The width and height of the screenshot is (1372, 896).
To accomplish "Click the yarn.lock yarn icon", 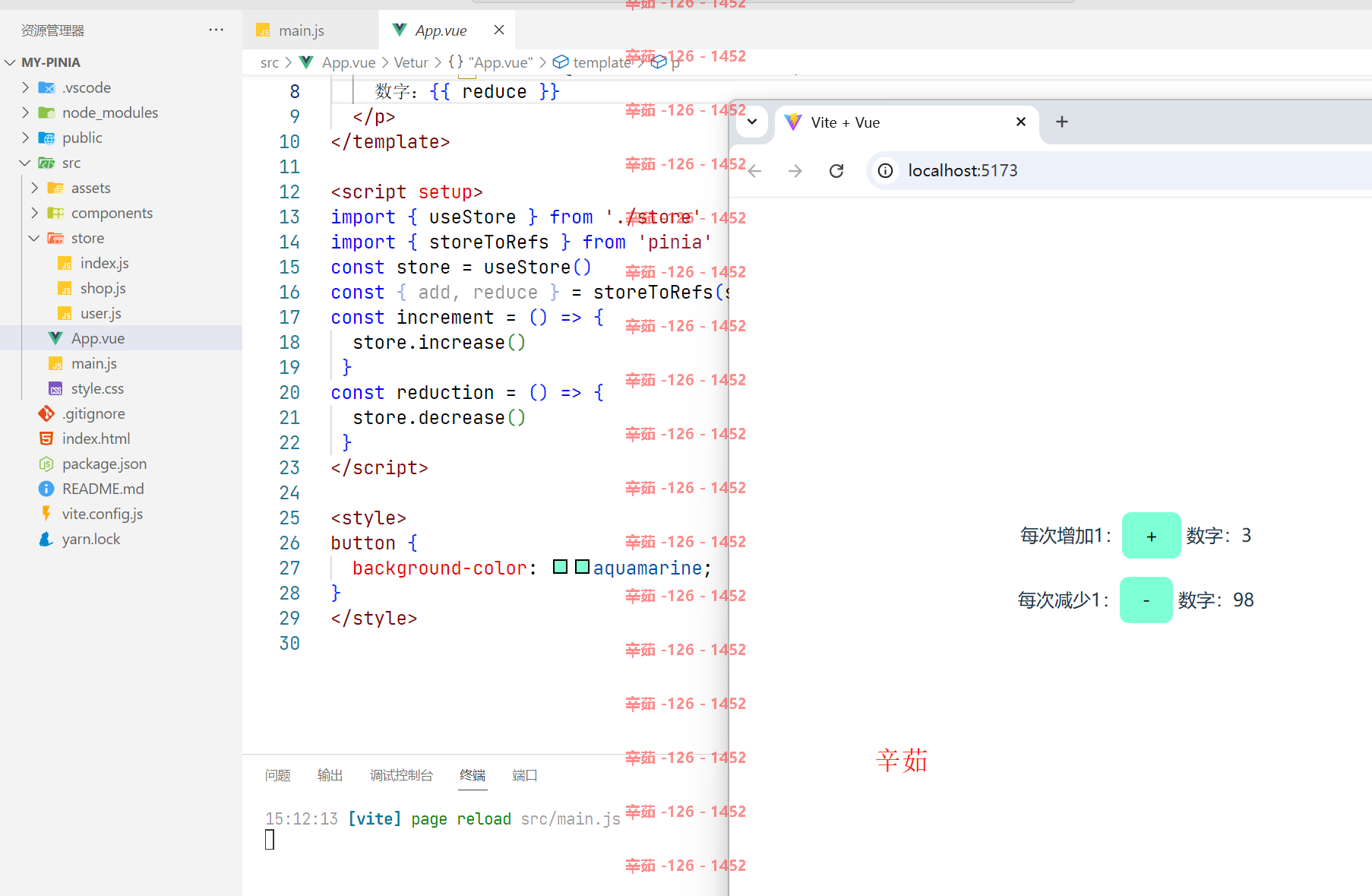I will coord(46,539).
